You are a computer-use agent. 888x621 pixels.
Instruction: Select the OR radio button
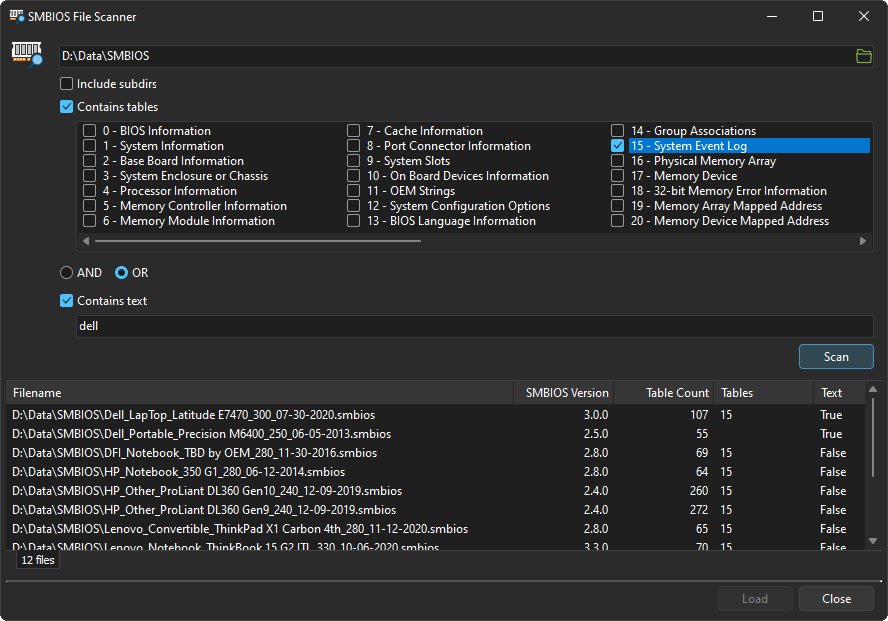pos(121,273)
